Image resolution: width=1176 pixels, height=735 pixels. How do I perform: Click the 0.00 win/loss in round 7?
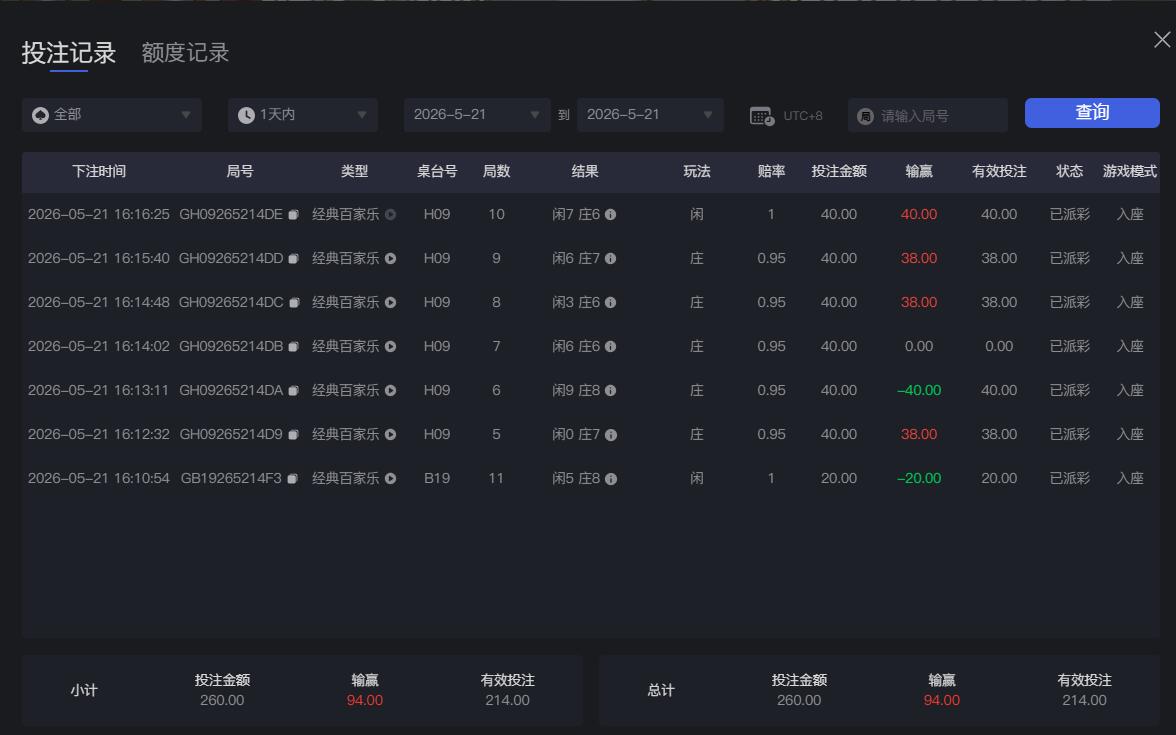[x=919, y=346]
